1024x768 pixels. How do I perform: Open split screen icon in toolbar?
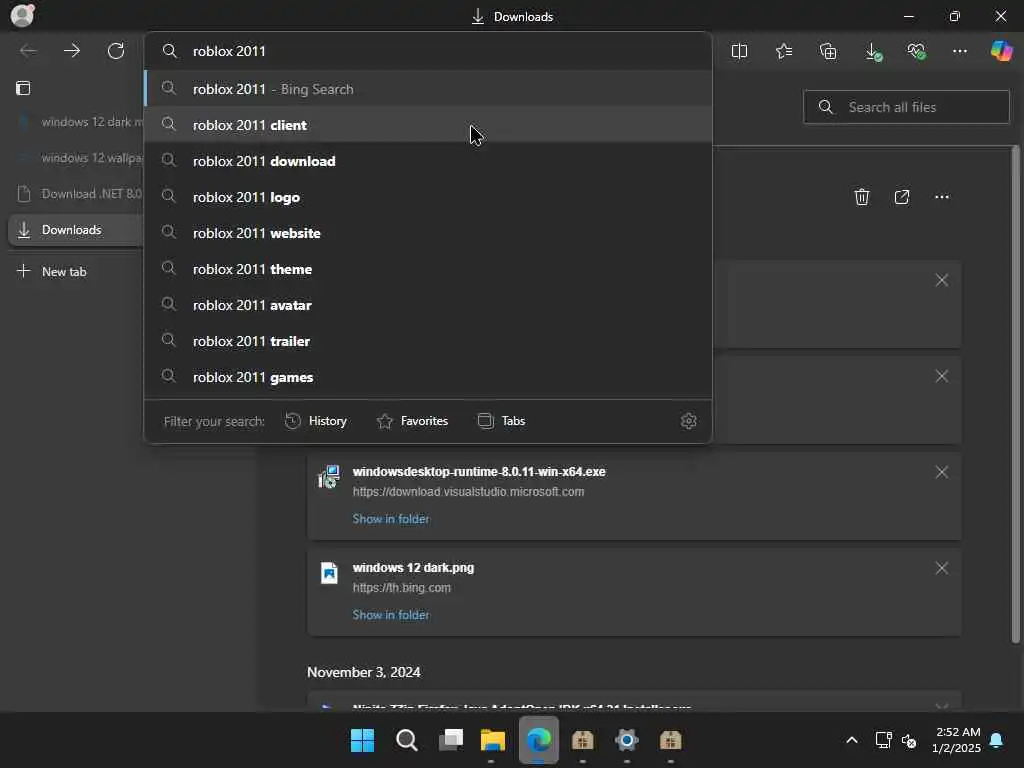pos(739,51)
